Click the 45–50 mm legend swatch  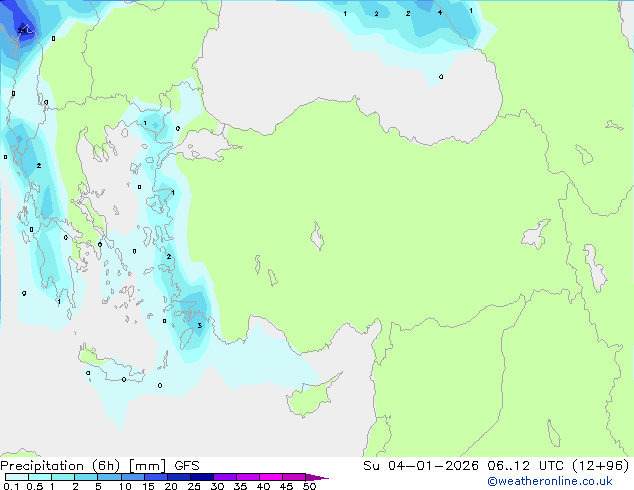click(294, 477)
